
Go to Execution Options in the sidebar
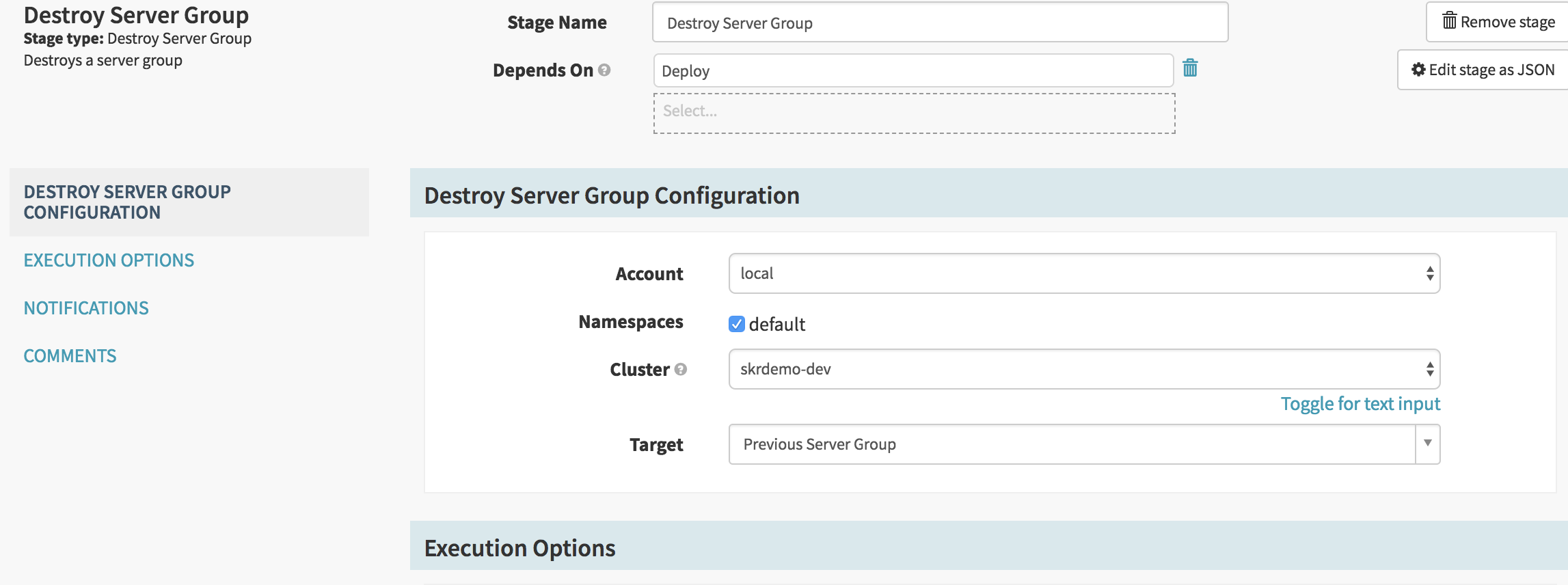(x=109, y=260)
